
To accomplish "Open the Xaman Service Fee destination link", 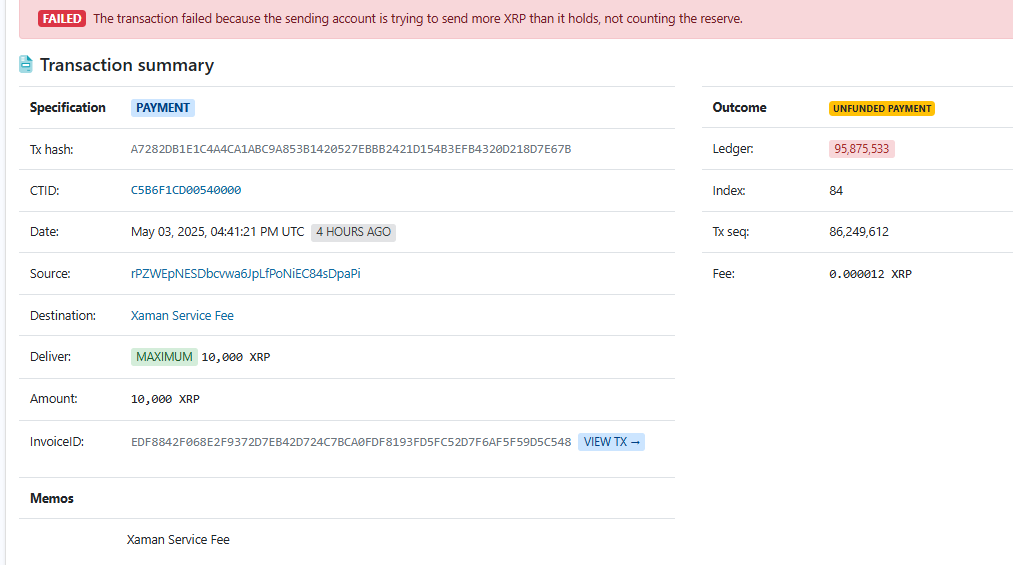I will pos(182,315).
